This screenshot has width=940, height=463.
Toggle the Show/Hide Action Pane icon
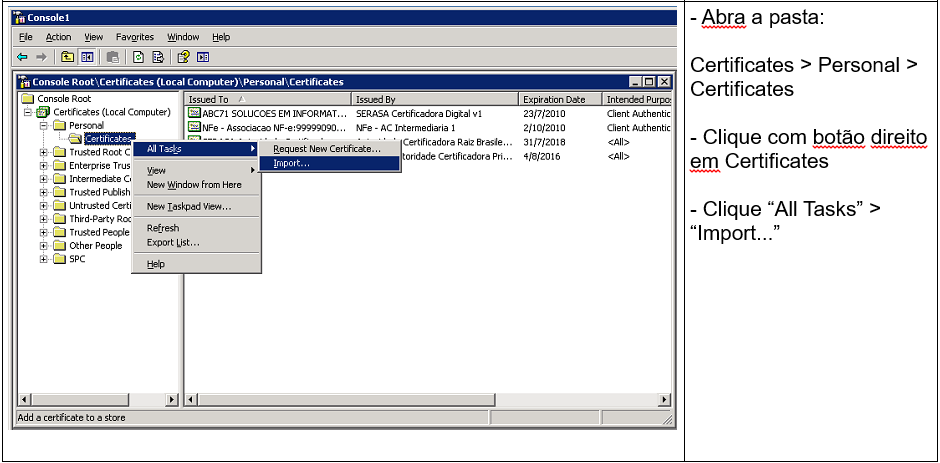pos(203,57)
